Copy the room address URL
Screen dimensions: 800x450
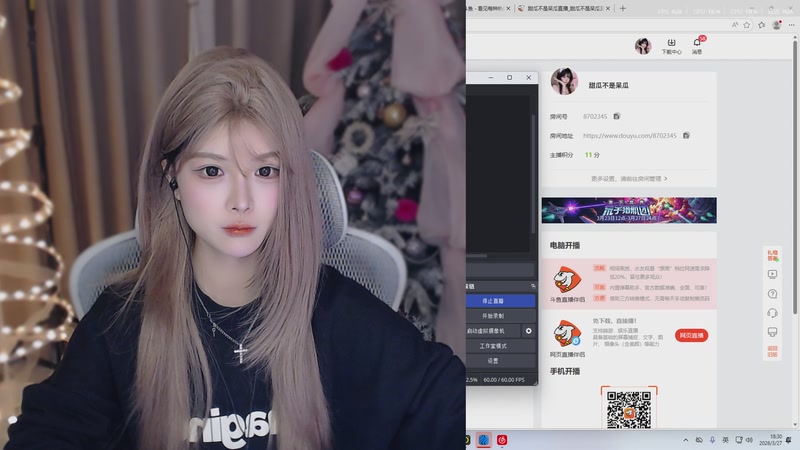686,135
